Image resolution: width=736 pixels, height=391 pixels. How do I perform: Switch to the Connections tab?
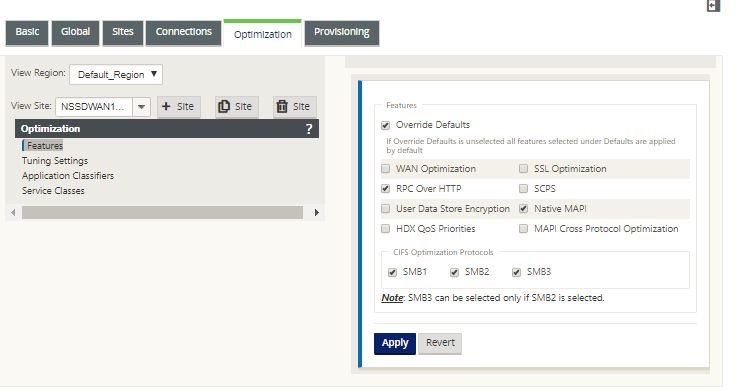coord(184,32)
